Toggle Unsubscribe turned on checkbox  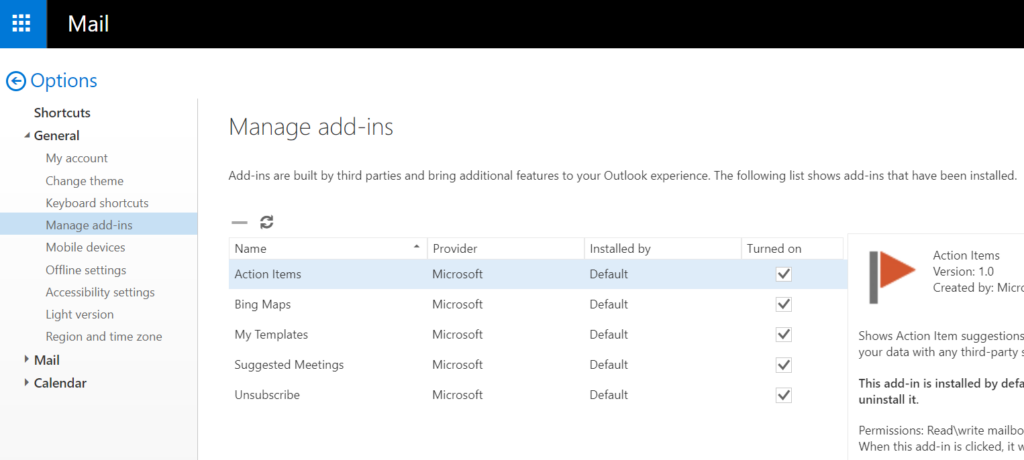click(x=784, y=395)
